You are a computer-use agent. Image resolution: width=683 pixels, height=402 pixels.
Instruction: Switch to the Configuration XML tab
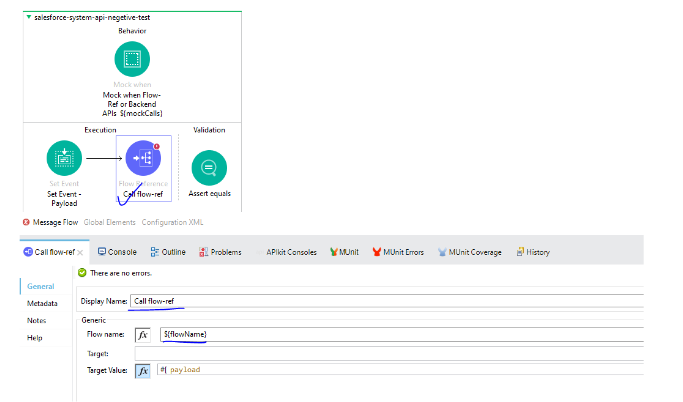tap(172, 222)
